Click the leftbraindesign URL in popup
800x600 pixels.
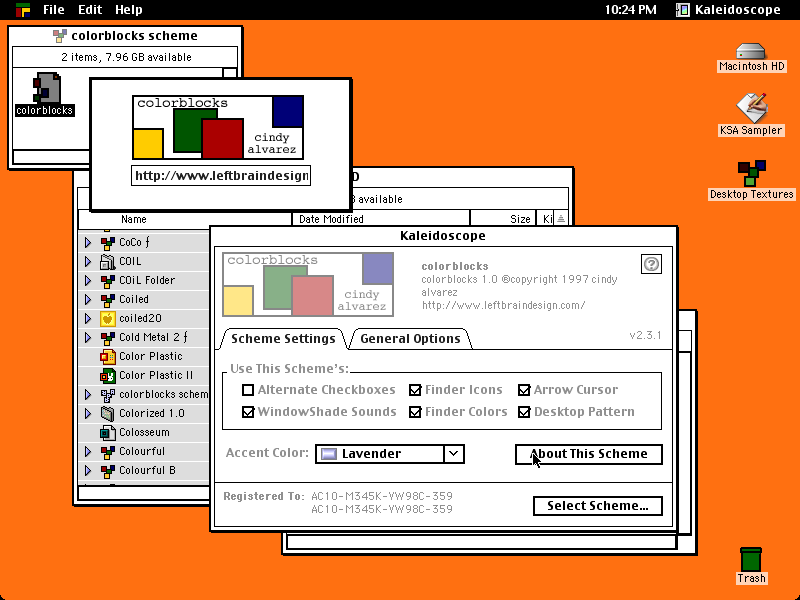(221, 176)
